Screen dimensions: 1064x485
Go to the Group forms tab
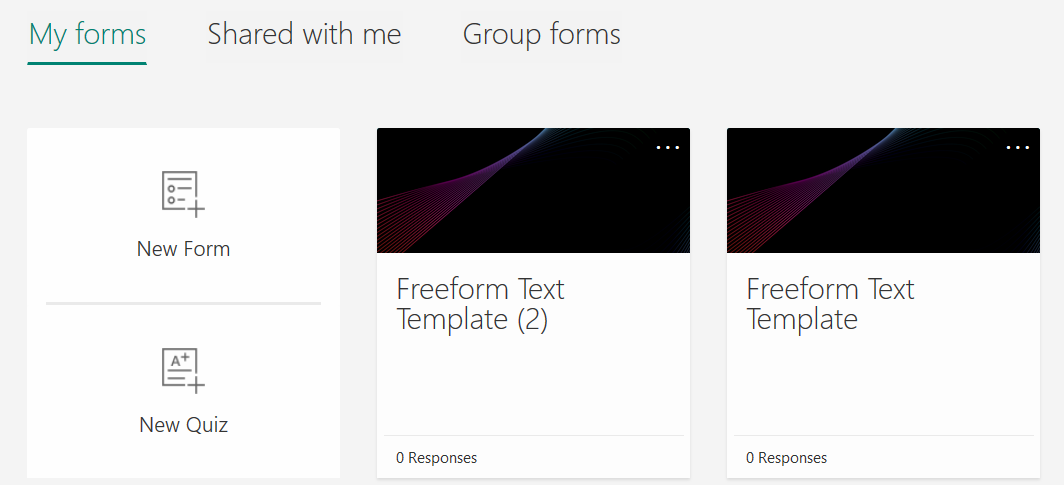pyautogui.click(x=542, y=34)
